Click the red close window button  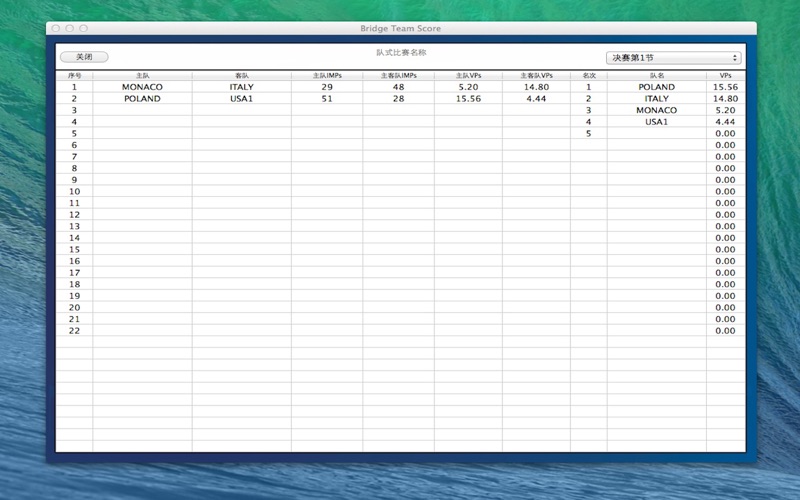click(x=56, y=29)
